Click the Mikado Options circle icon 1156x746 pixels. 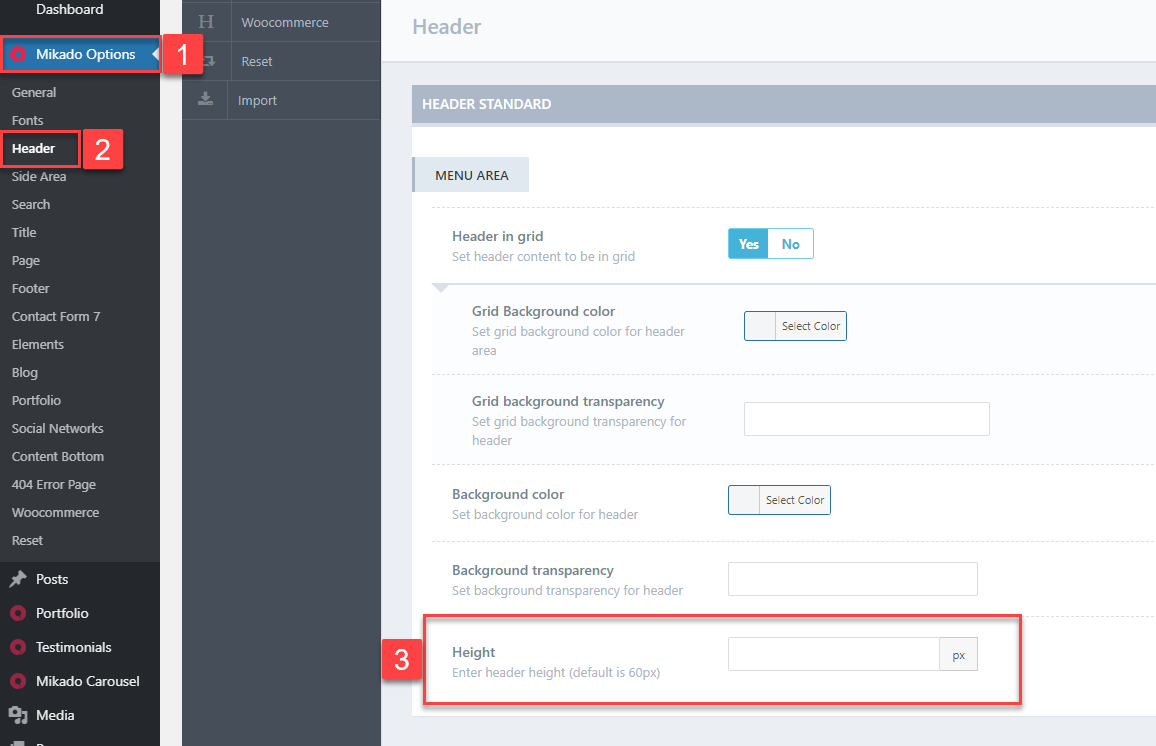18,54
